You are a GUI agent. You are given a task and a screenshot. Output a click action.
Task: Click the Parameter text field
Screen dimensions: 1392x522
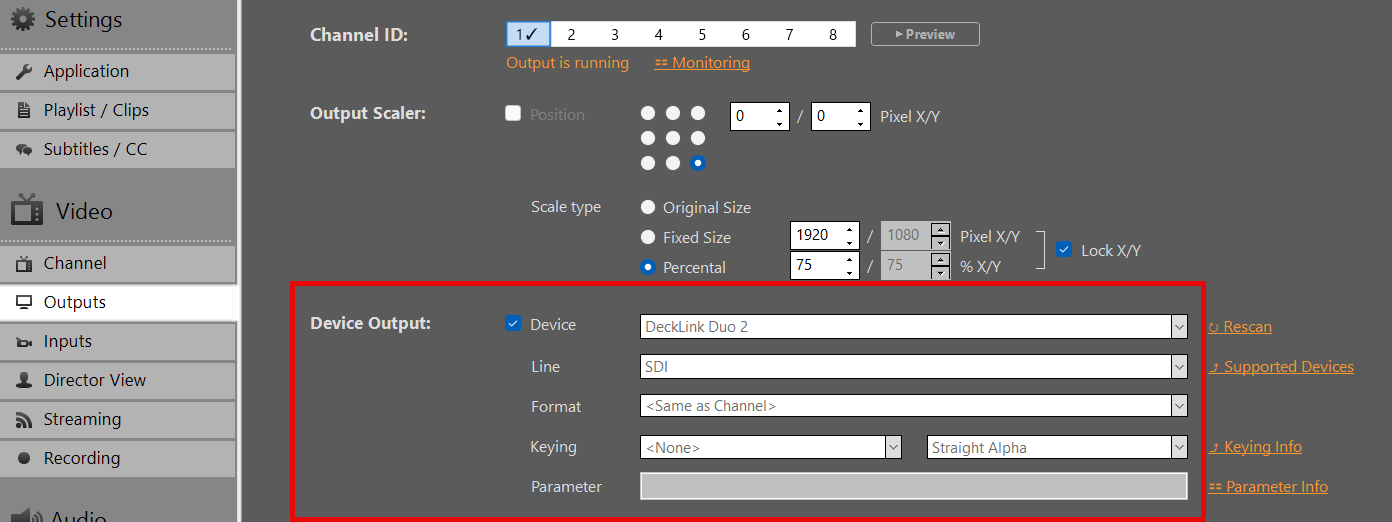(913, 487)
